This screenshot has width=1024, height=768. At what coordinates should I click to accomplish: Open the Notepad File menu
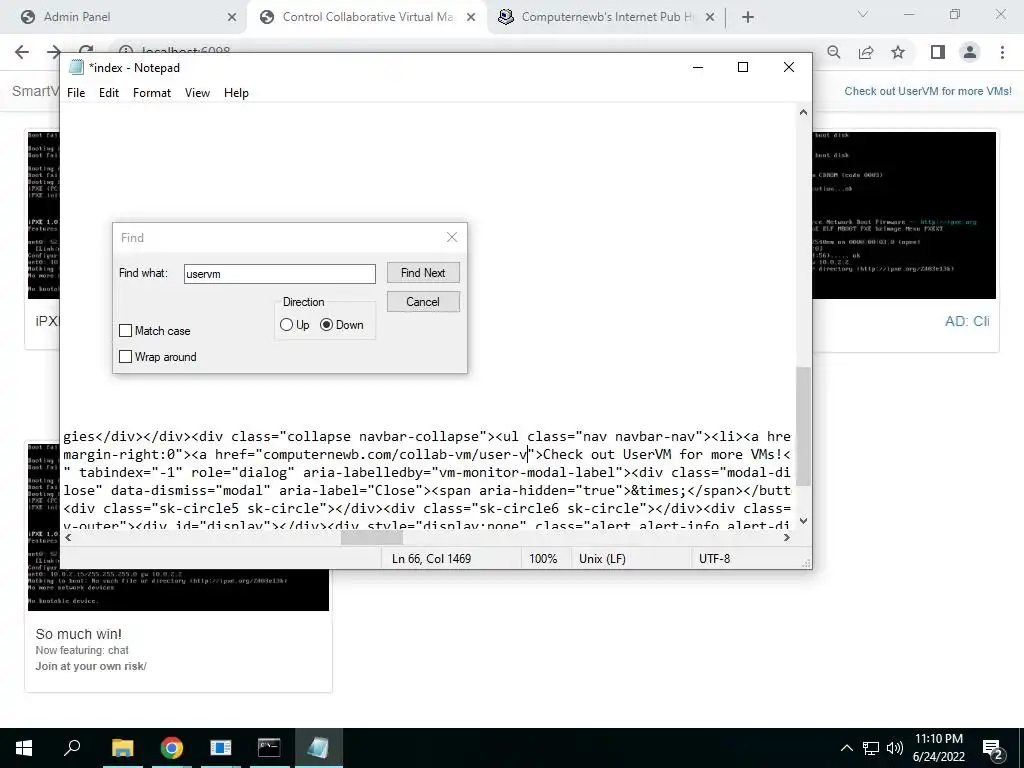(76, 93)
